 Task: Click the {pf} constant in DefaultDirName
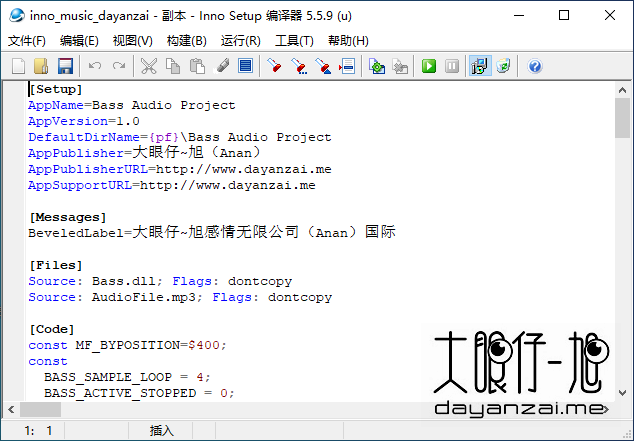click(164, 137)
